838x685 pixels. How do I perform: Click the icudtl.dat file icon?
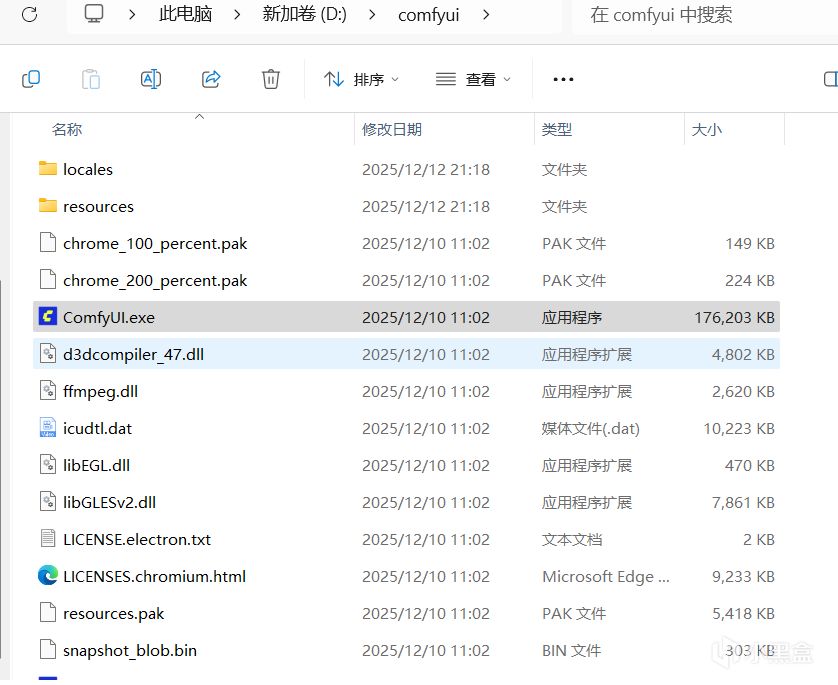pyautogui.click(x=48, y=427)
